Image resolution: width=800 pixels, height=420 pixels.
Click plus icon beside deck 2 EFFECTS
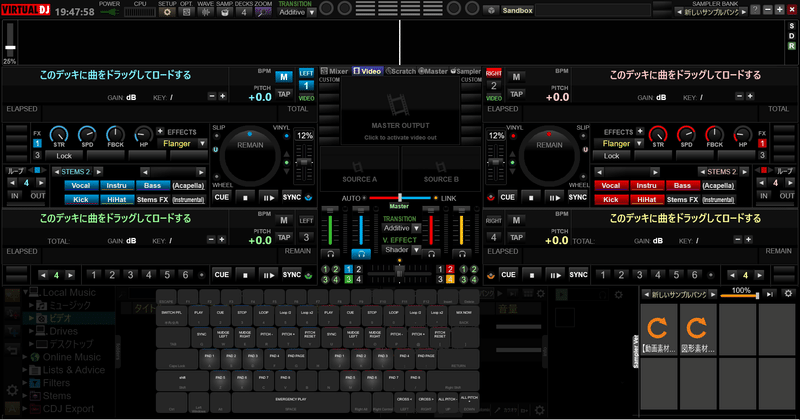click(x=640, y=131)
